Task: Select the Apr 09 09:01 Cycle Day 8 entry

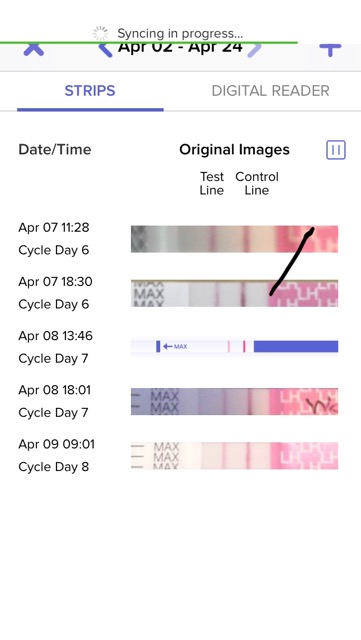Action: (56, 456)
